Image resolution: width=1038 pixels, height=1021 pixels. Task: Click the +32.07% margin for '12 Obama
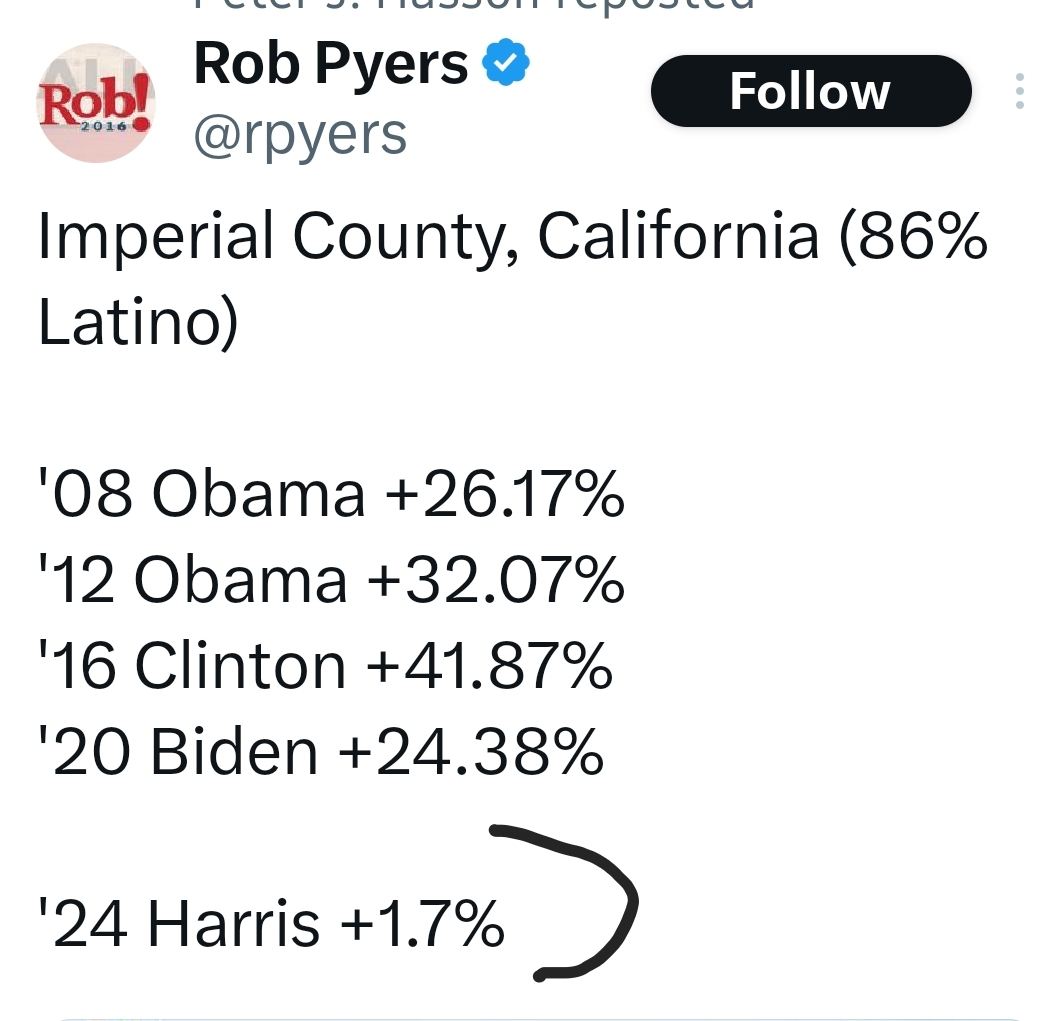(495, 580)
